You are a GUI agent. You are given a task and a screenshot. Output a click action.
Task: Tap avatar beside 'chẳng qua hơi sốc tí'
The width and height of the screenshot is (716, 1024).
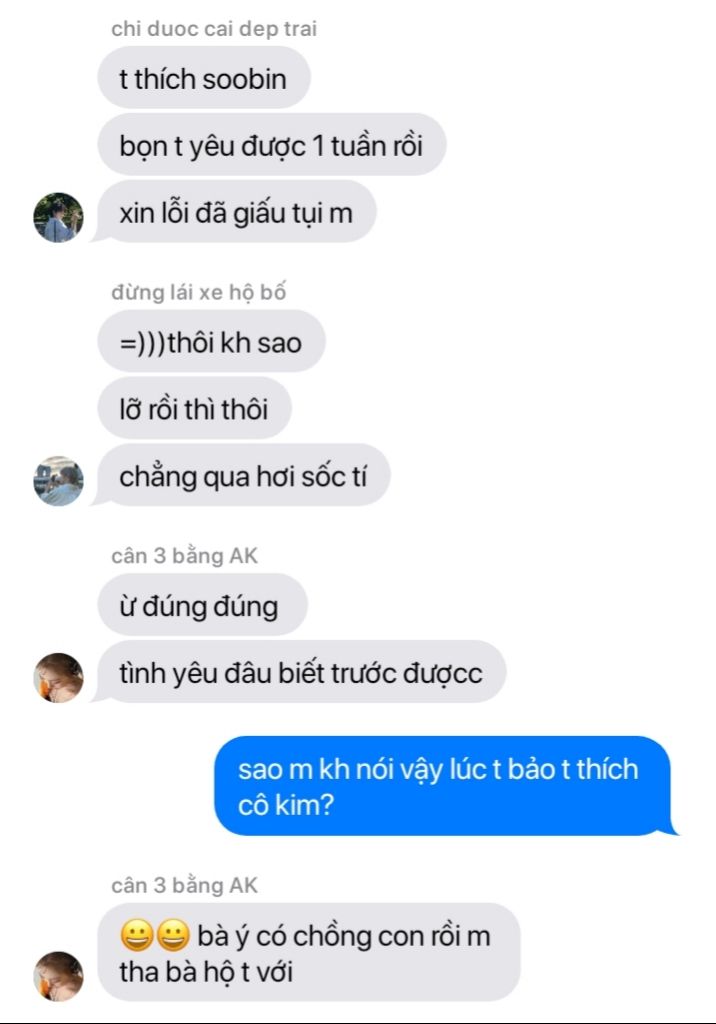(58, 481)
